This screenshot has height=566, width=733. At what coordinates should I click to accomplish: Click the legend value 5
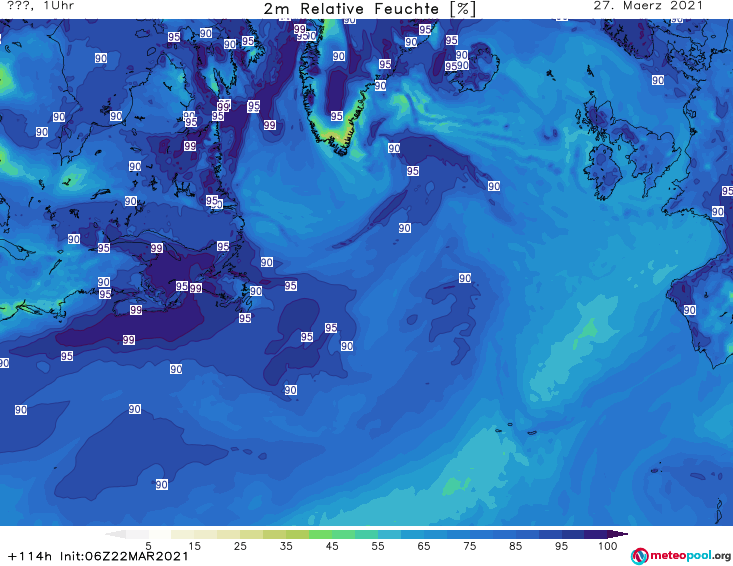[148, 546]
